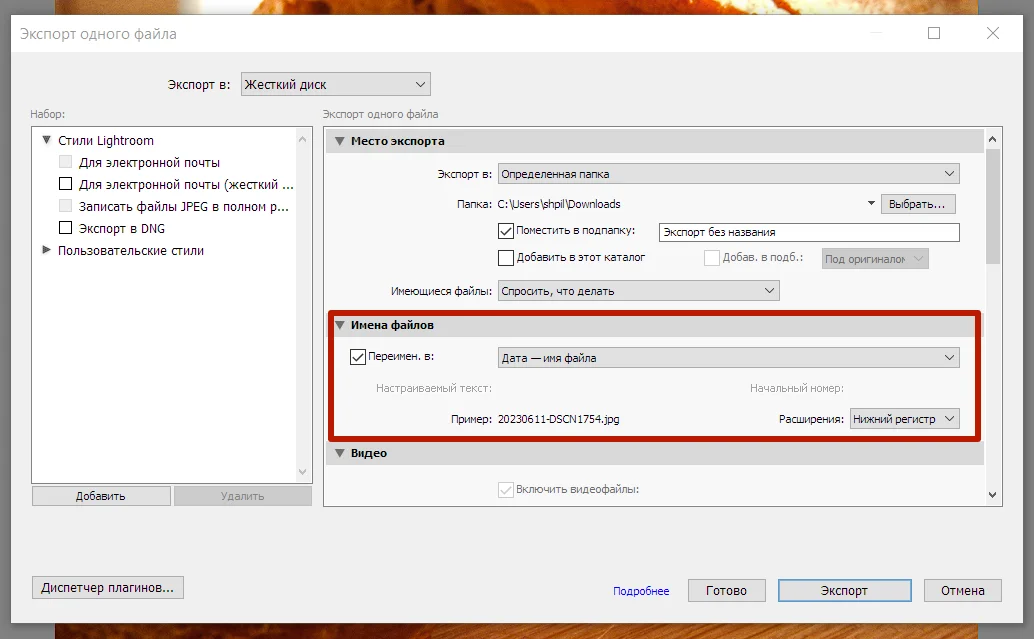1034x639 pixels.
Task: Open the 'Под оригиналом' dropdown
Action: point(875,259)
